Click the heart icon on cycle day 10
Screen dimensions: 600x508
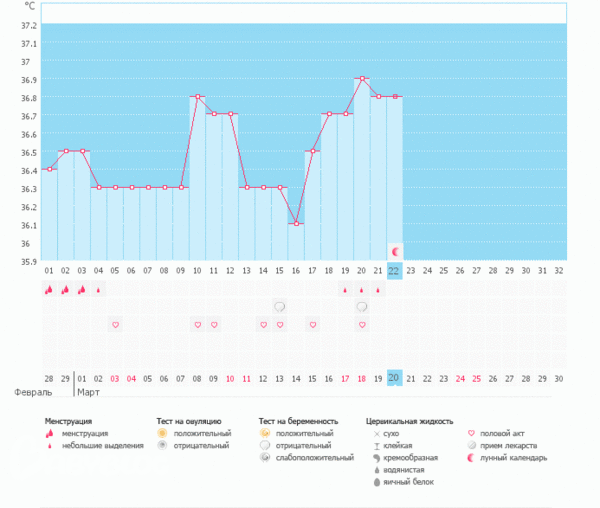(x=197, y=325)
